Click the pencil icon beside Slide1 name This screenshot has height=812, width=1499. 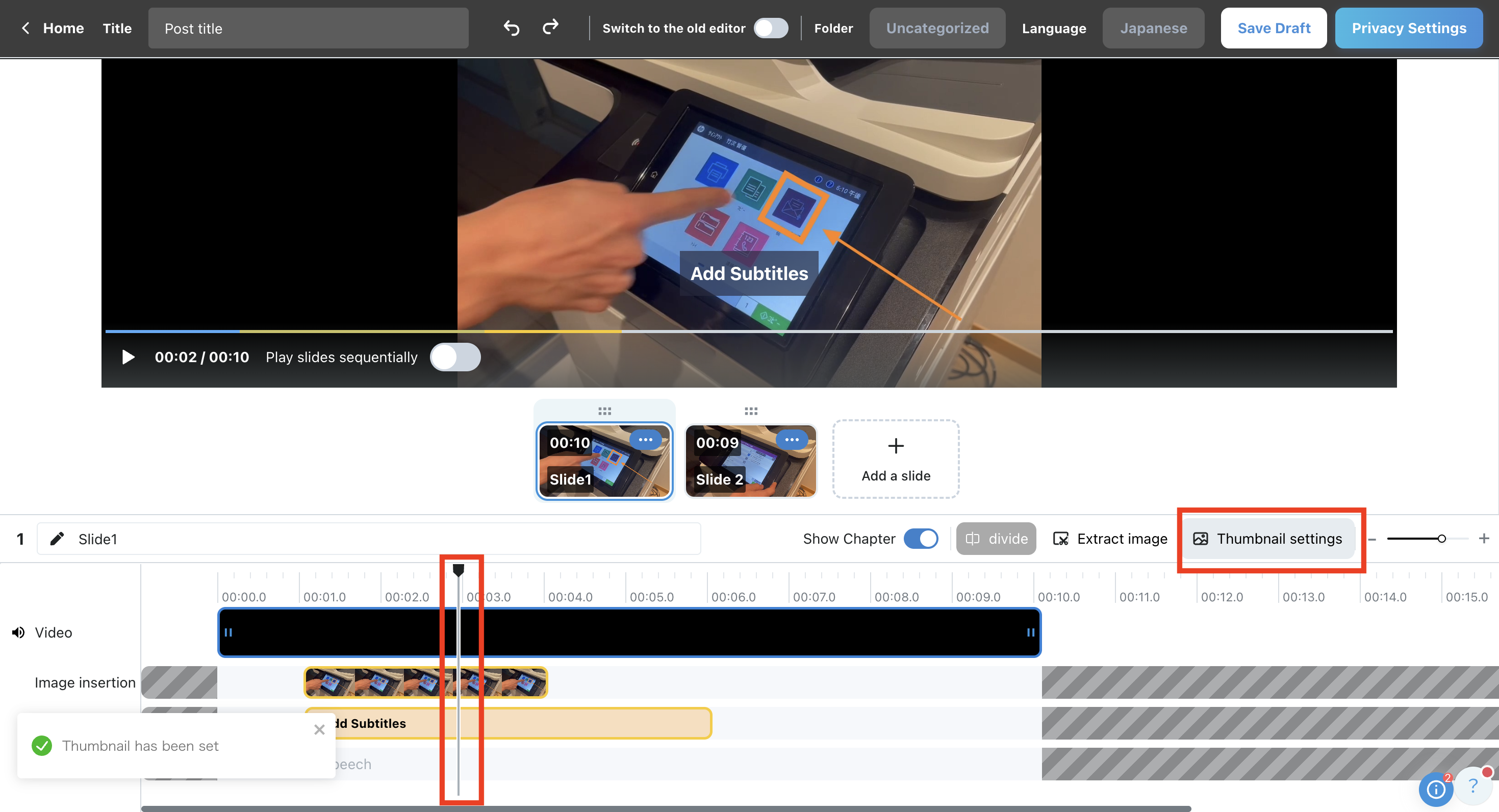(x=57, y=539)
